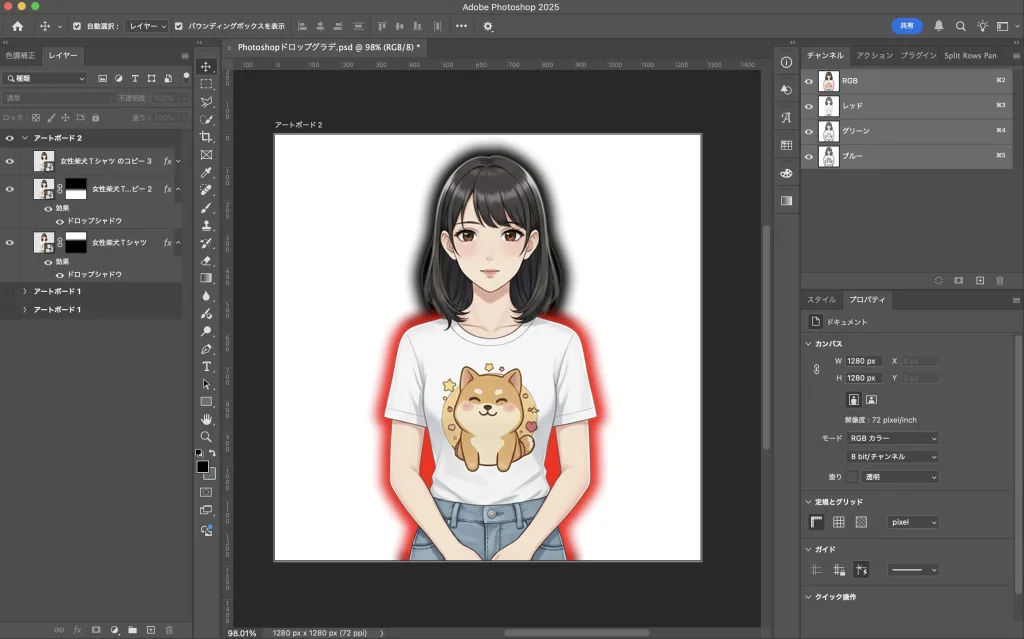Hide the レッド channel visibility eye
This screenshot has width=1024, height=639.
click(x=809, y=106)
